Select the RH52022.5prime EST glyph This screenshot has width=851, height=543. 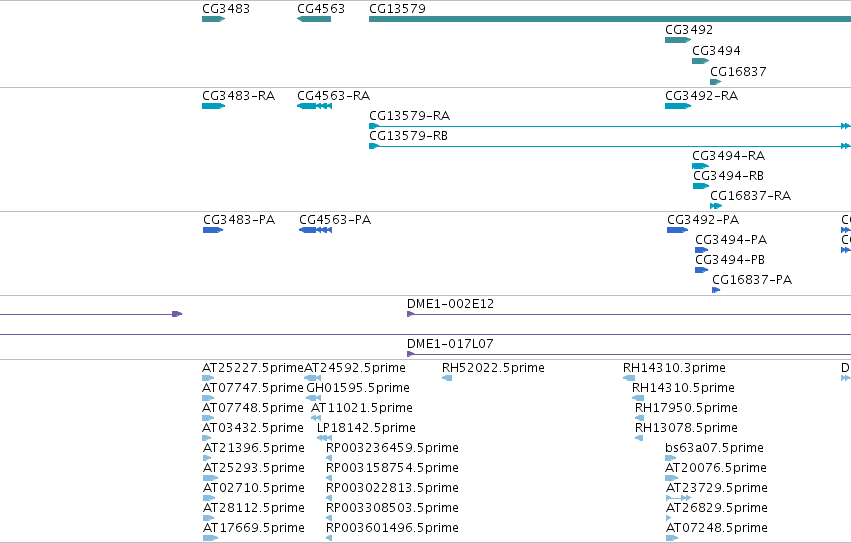pyautogui.click(x=447, y=378)
